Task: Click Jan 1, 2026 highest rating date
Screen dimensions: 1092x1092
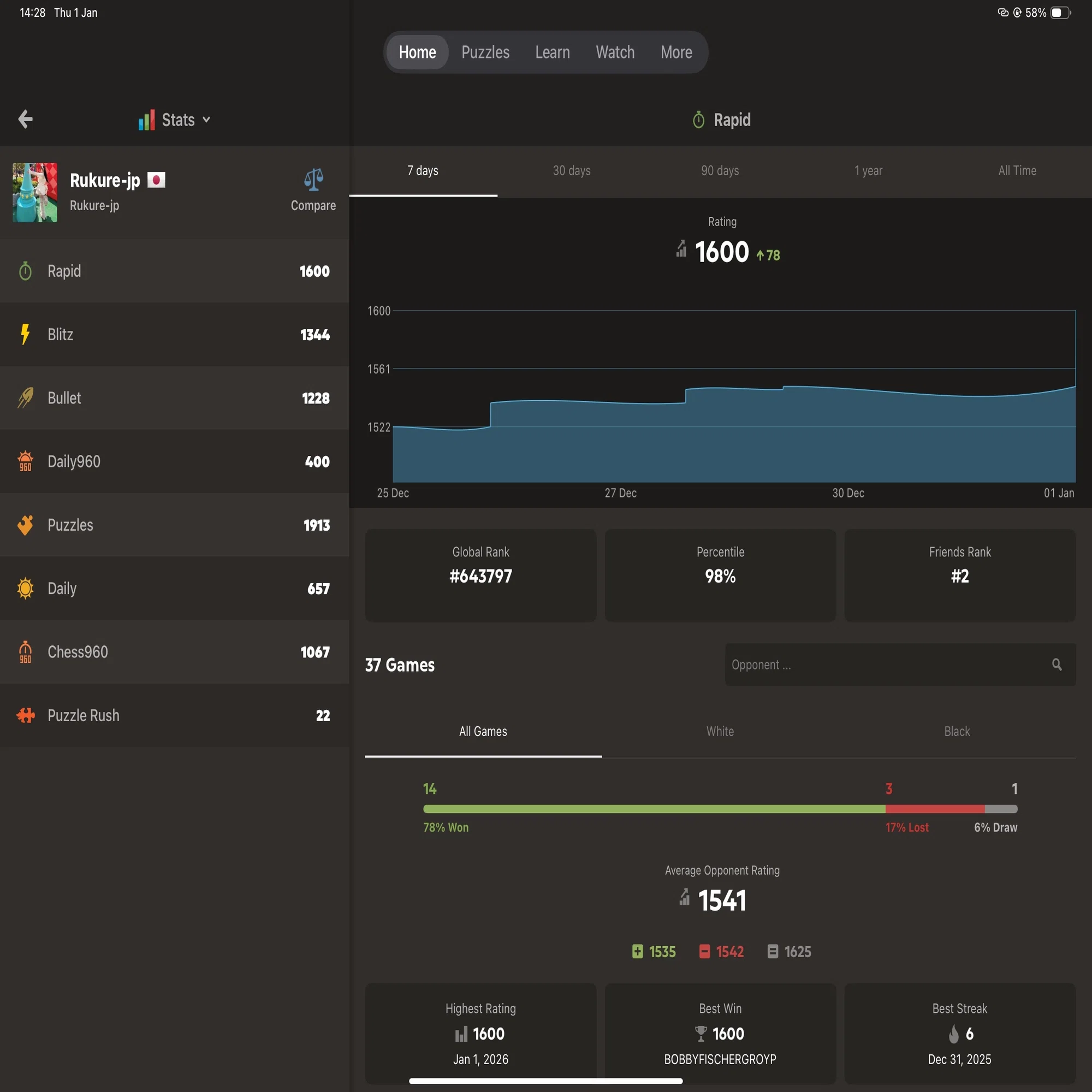Action: (x=481, y=1059)
